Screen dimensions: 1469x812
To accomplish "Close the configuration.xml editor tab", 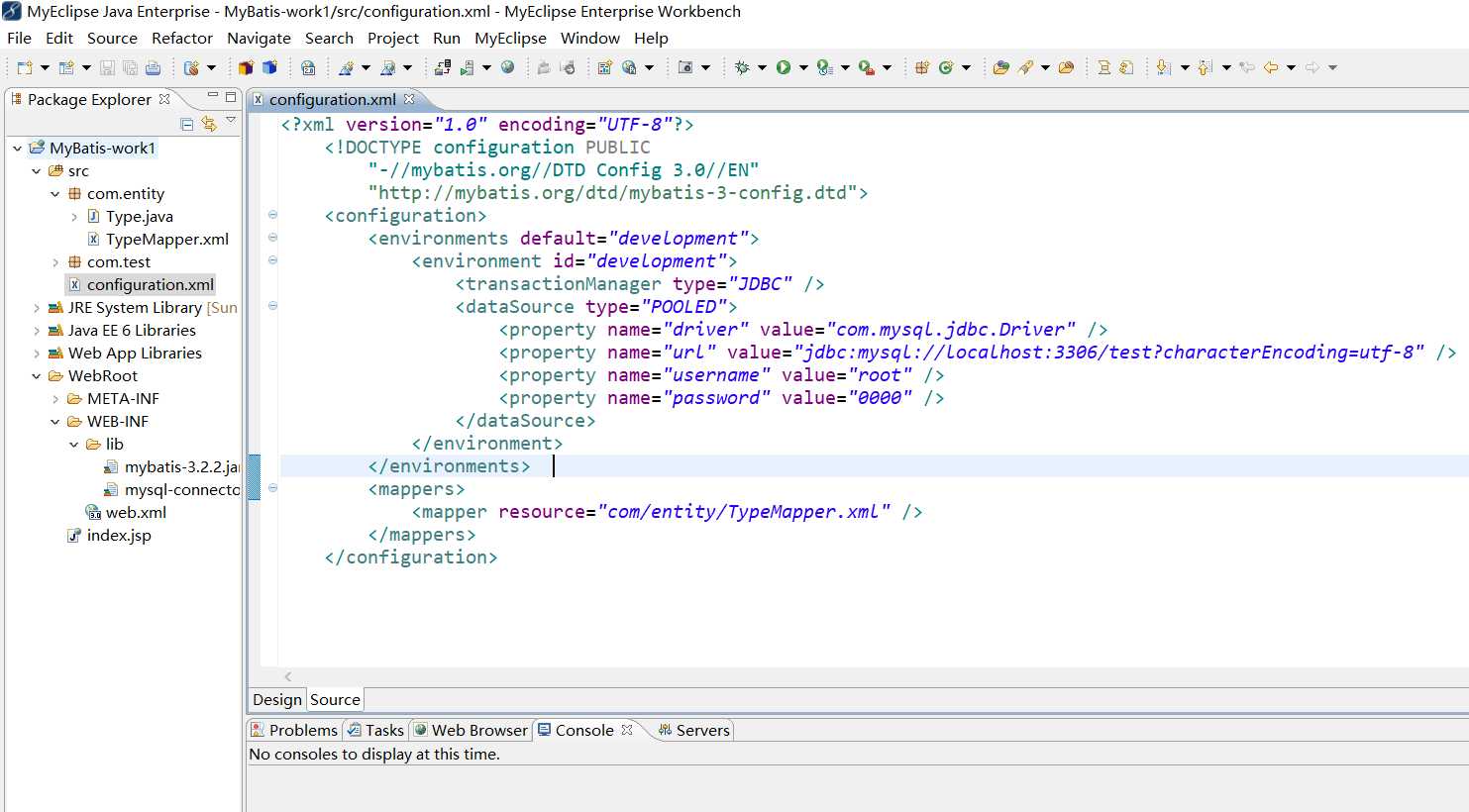I will pyautogui.click(x=409, y=99).
